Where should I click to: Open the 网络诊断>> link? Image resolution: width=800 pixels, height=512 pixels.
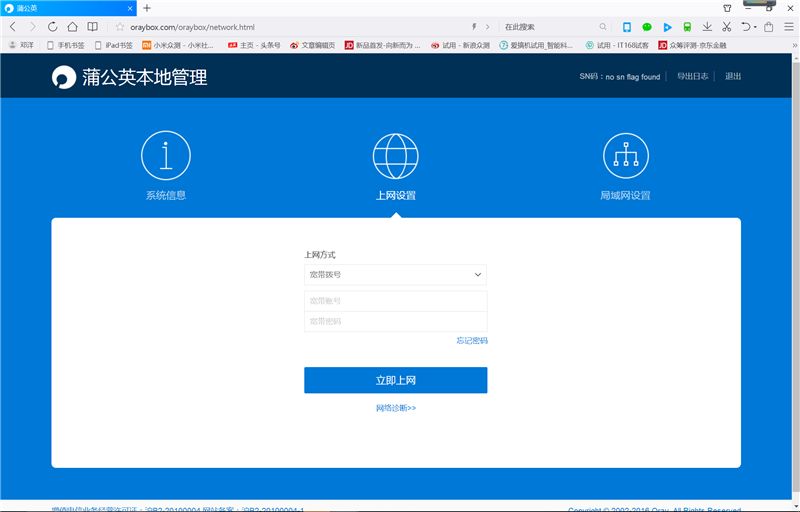click(396, 408)
